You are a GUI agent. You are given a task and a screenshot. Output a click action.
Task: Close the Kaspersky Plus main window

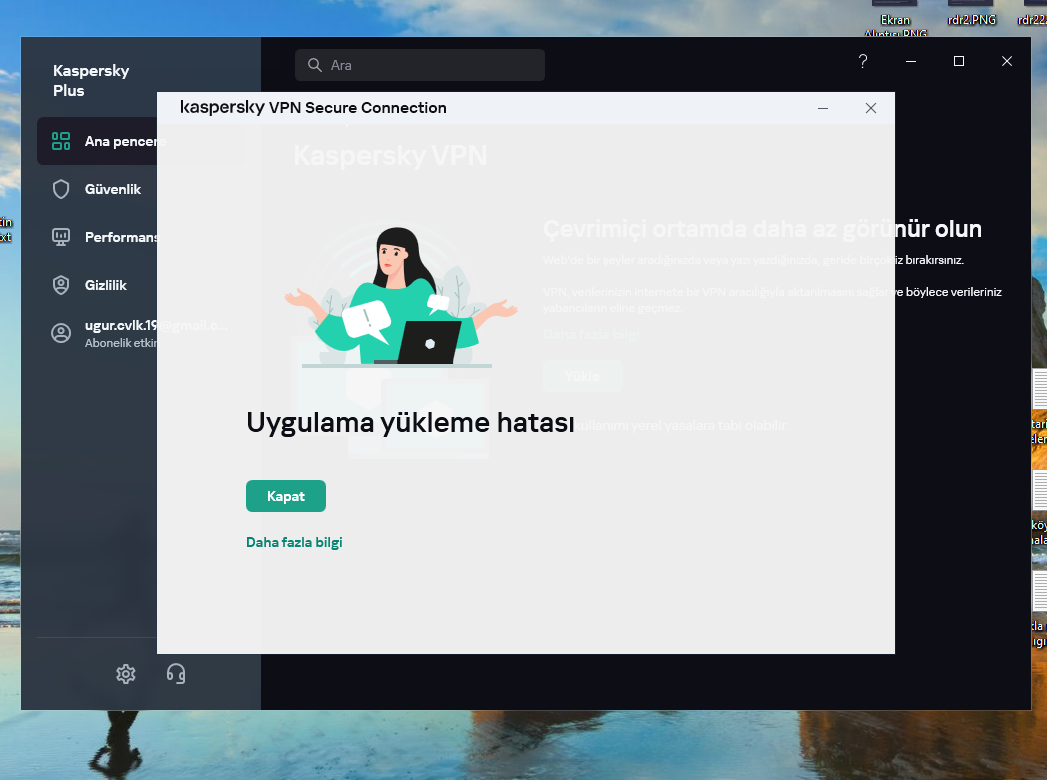[x=1007, y=61]
